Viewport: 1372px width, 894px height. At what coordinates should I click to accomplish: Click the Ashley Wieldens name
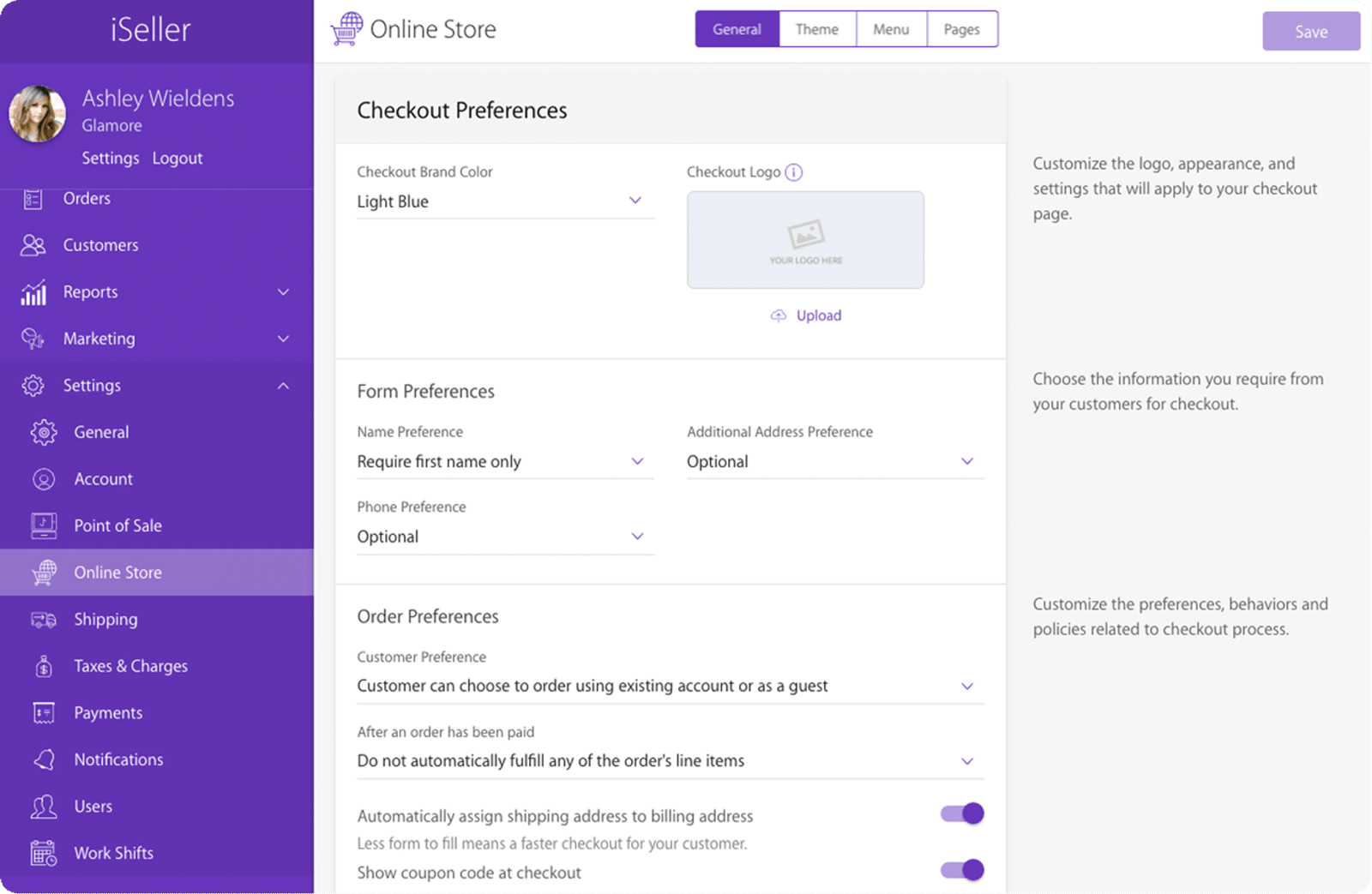click(x=159, y=99)
